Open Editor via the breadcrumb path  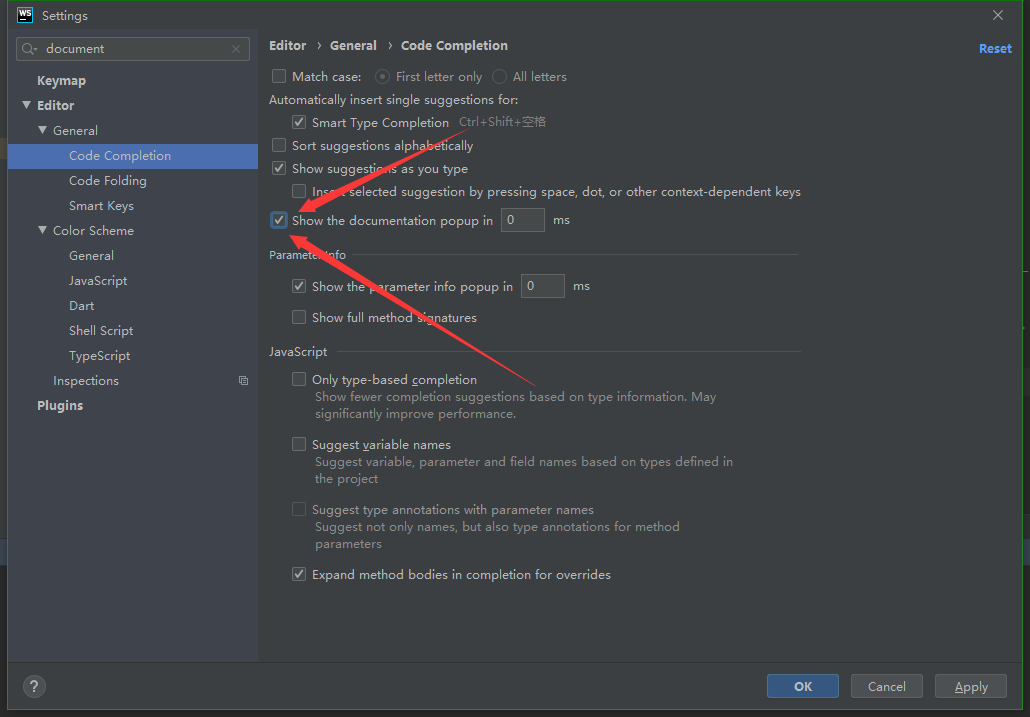click(287, 45)
